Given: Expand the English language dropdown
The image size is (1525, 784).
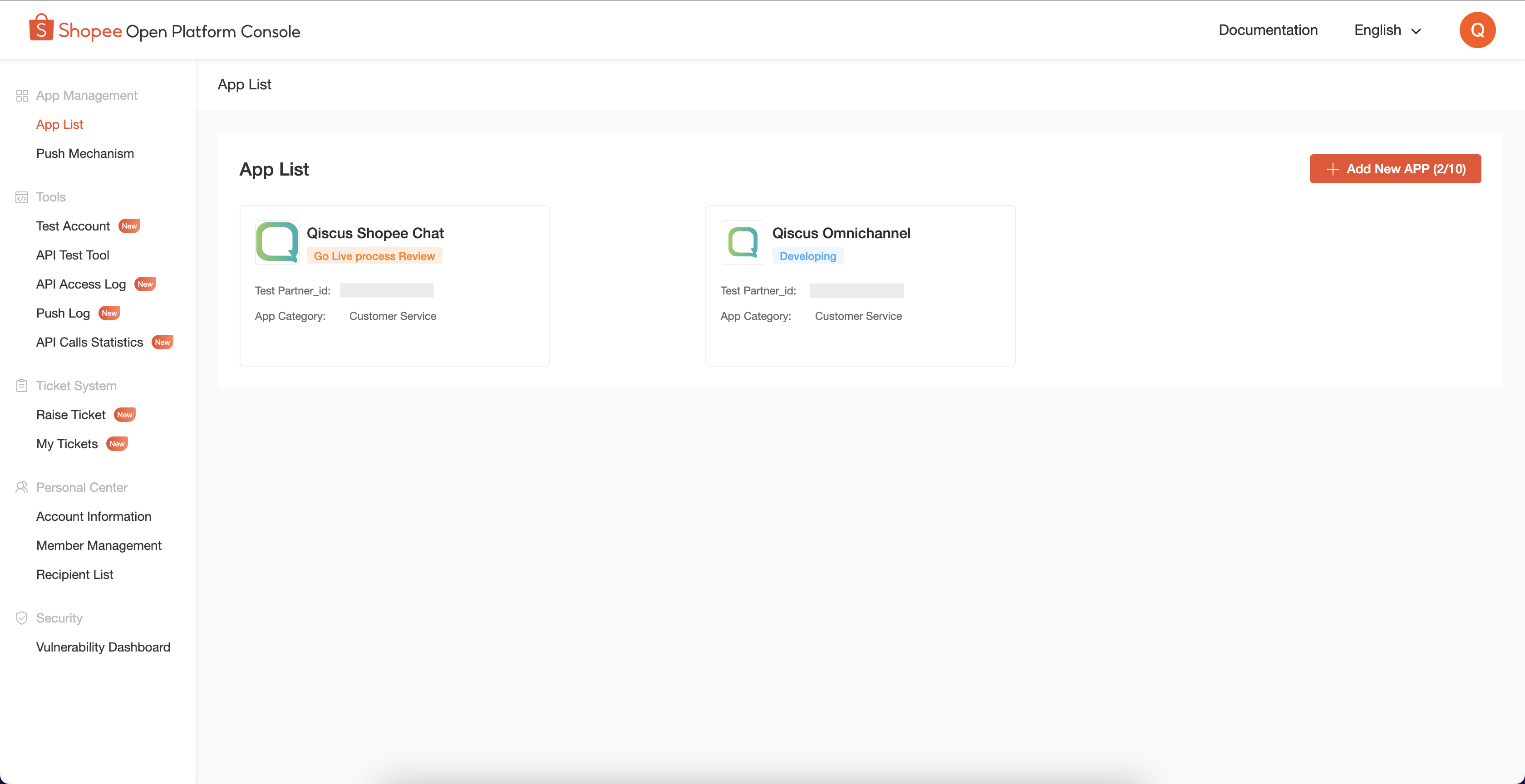Looking at the screenshot, I should pos(1387,30).
